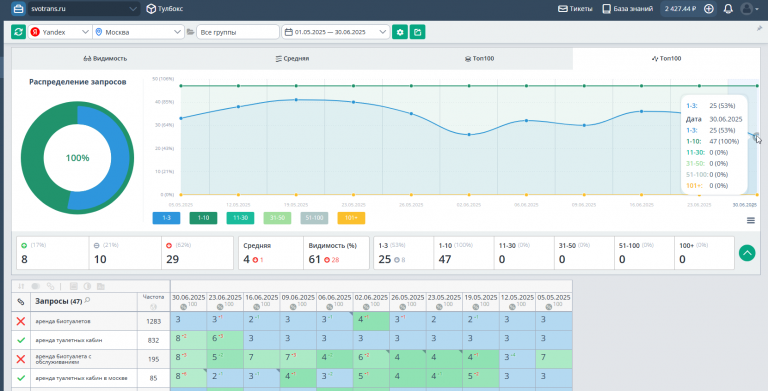Toggle the 1-3 legend series
768x391 pixels.
pyautogui.click(x=167, y=218)
